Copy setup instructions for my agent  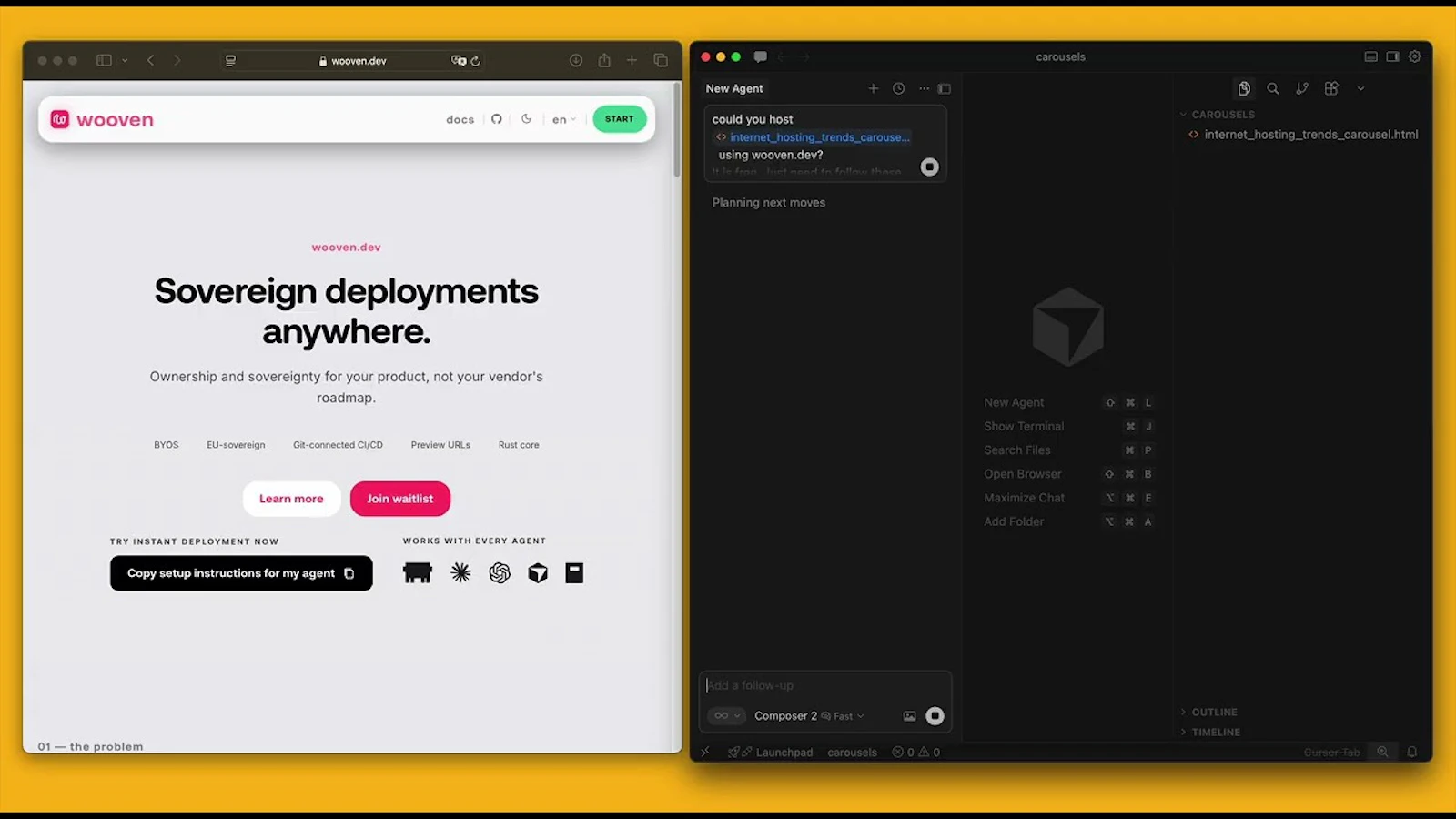[x=241, y=573]
